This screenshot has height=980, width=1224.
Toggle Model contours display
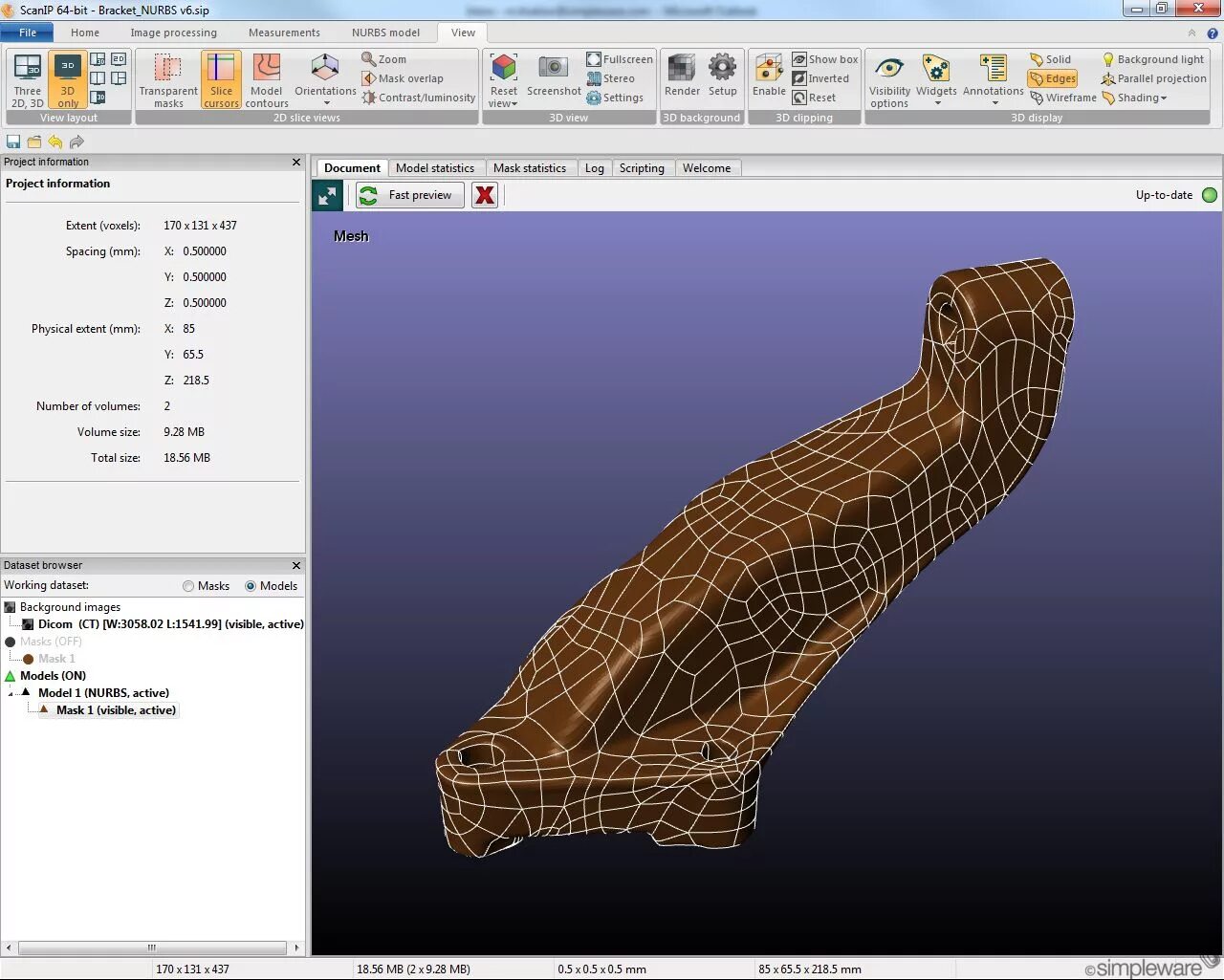pos(267,80)
